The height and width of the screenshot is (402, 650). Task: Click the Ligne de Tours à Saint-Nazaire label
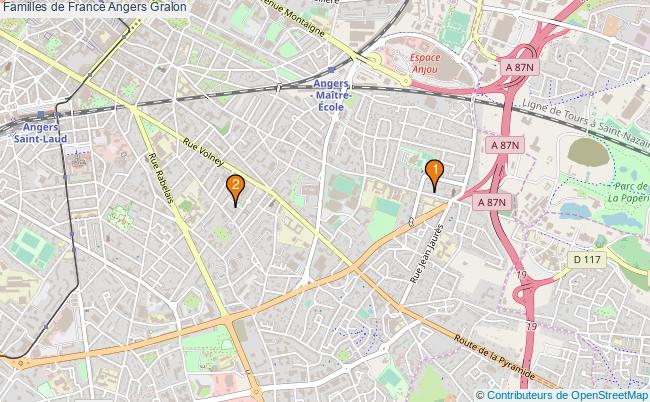586,122
